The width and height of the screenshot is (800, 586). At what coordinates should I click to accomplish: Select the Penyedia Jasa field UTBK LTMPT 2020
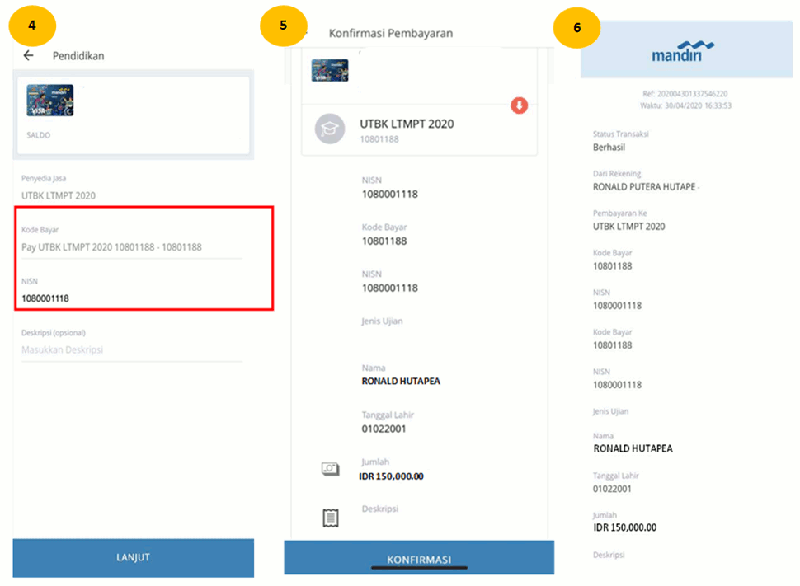58,195
